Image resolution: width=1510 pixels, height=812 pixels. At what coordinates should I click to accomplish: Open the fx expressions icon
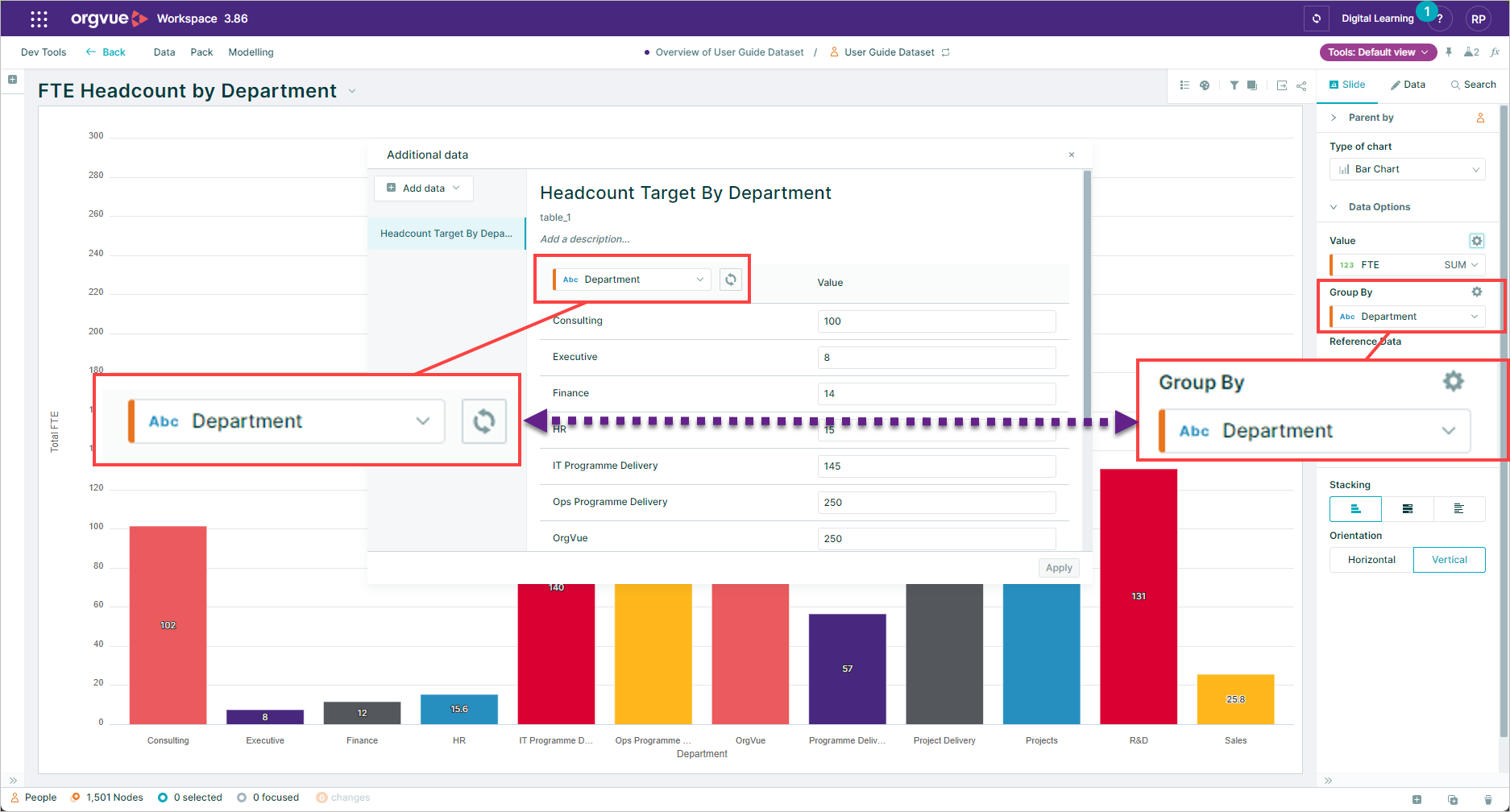coord(1495,52)
